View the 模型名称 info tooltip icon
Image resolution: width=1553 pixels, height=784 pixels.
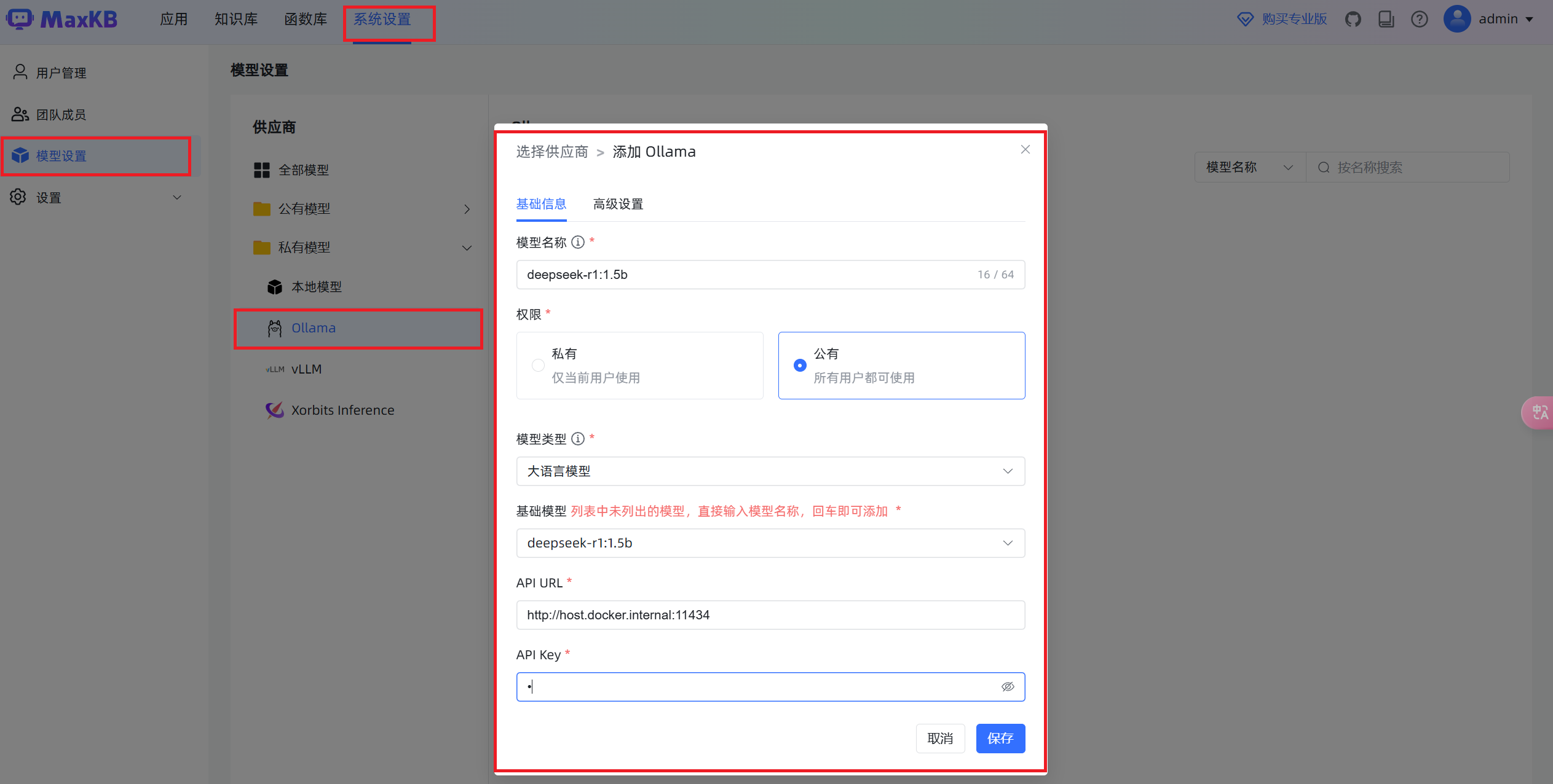pos(577,242)
